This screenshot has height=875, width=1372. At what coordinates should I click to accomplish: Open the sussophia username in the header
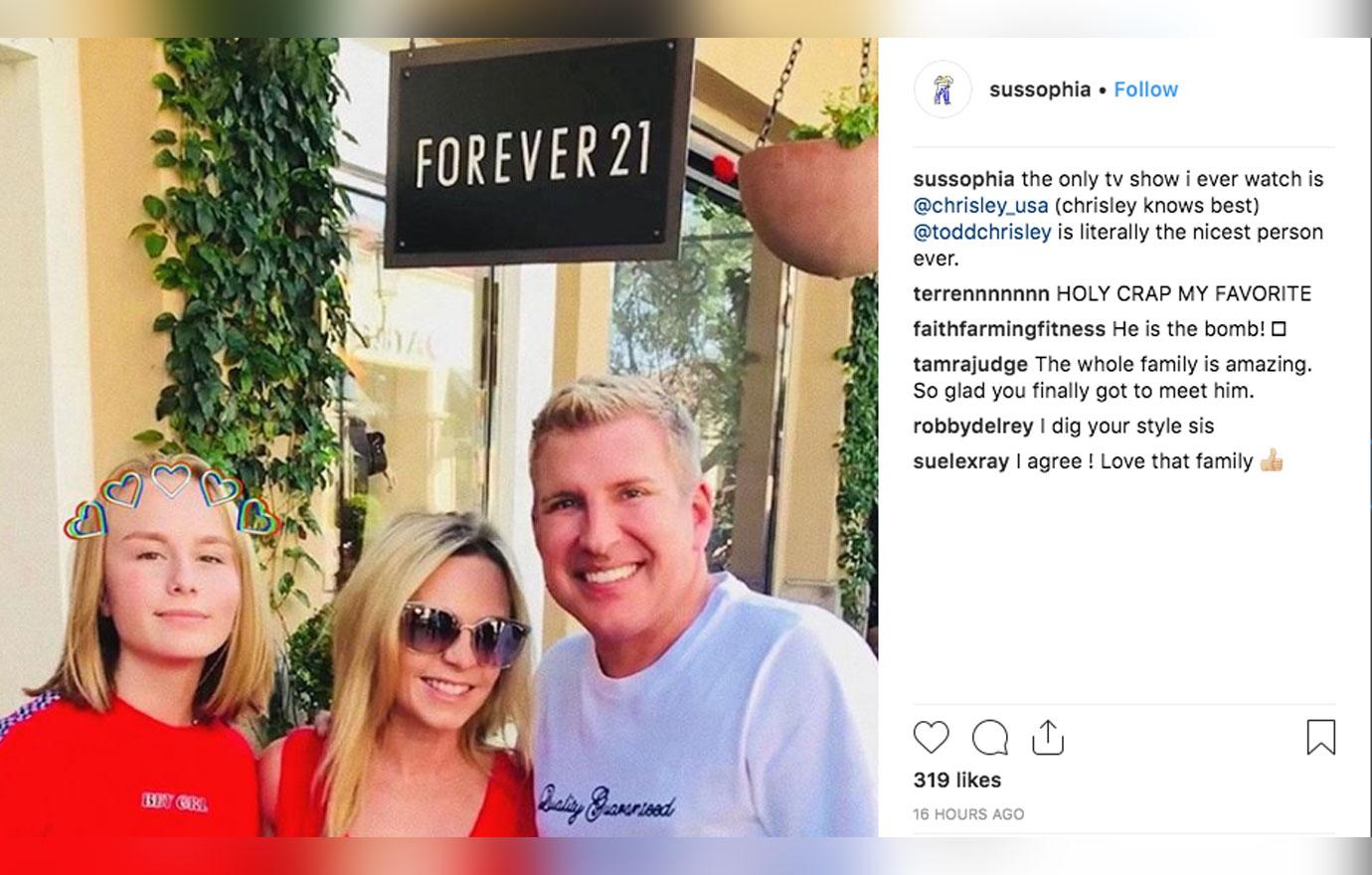pyautogui.click(x=1040, y=89)
